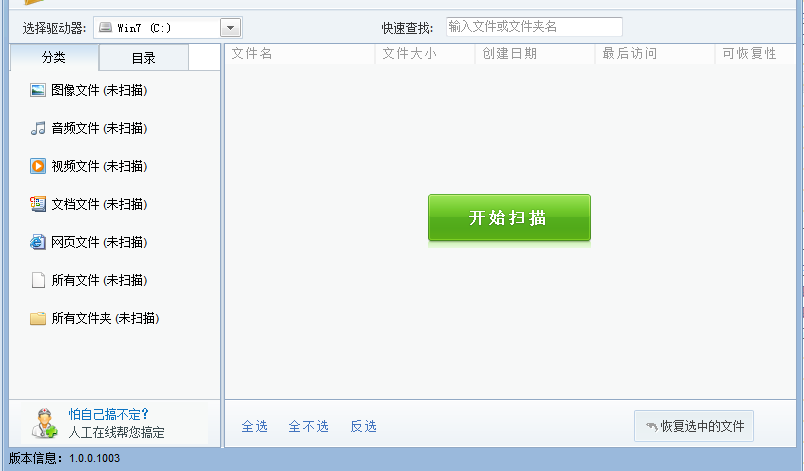Click the 恢复选中的文件 button
The width and height of the screenshot is (804, 471).
click(694, 426)
